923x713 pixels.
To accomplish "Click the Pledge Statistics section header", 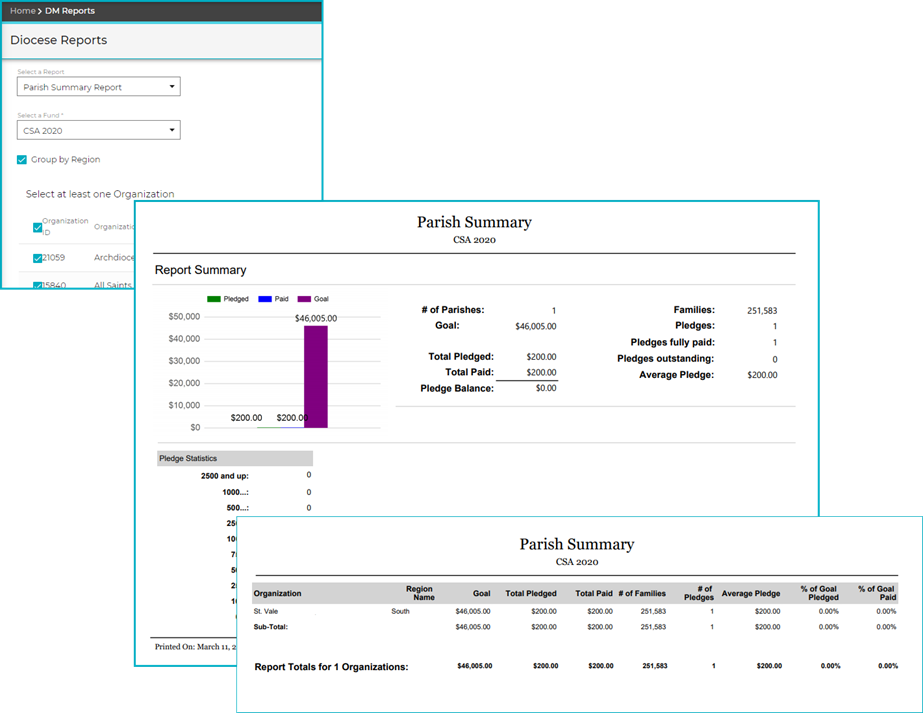I will coord(235,459).
